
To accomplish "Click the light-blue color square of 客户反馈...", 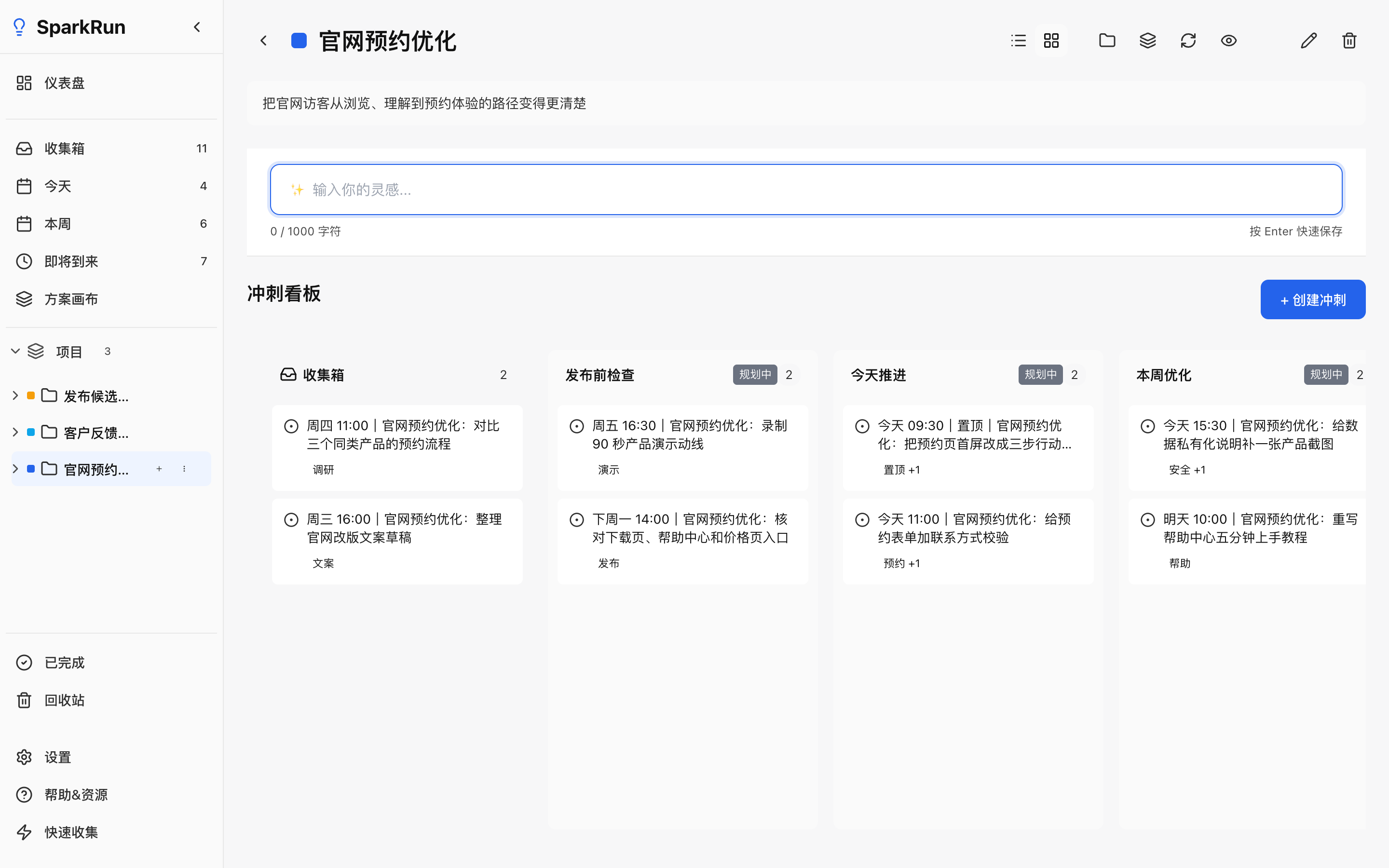I will (x=31, y=432).
